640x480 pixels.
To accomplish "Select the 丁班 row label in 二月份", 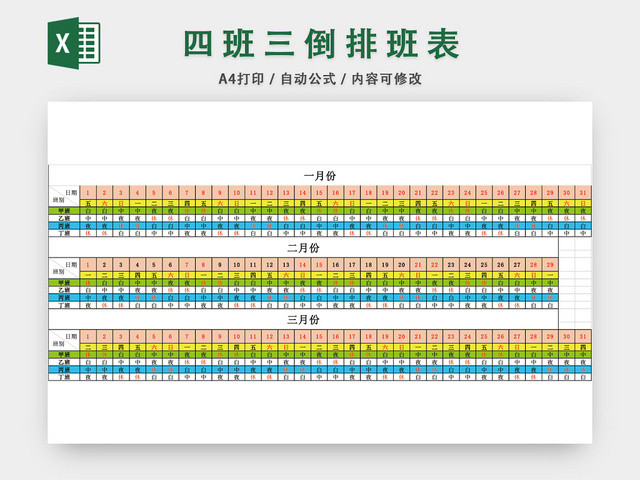I will 64,305.
